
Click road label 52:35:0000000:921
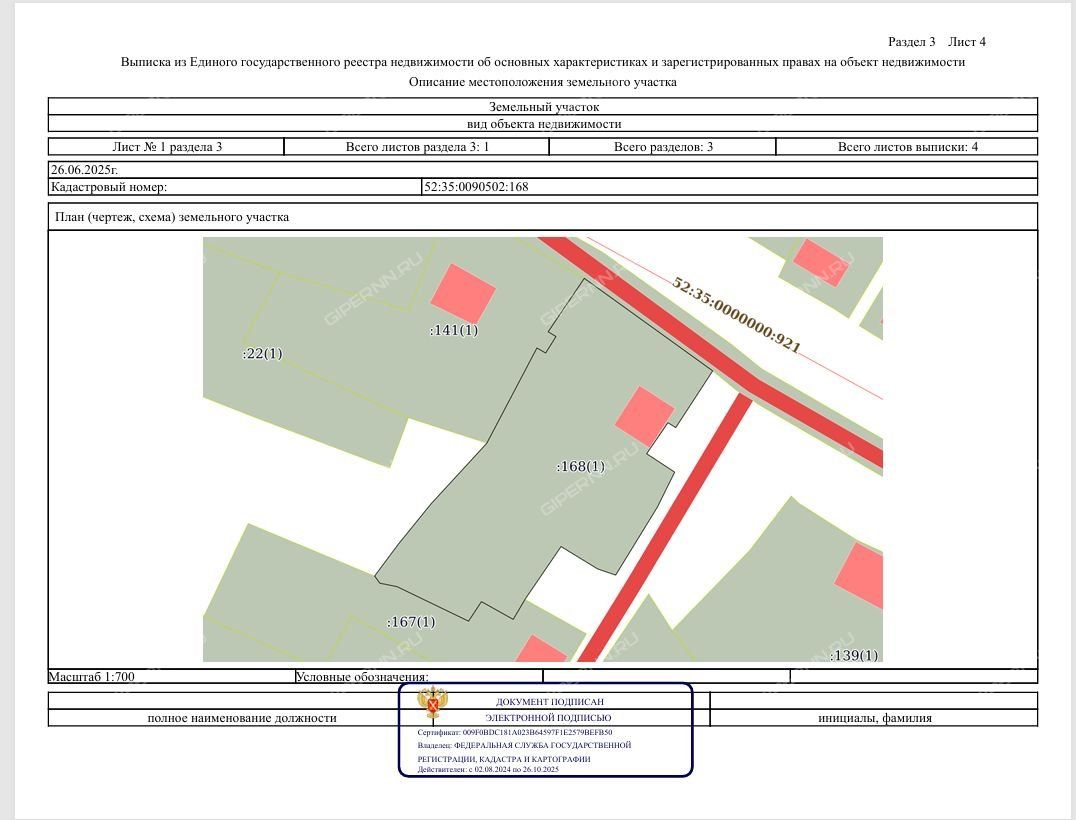pos(736,315)
